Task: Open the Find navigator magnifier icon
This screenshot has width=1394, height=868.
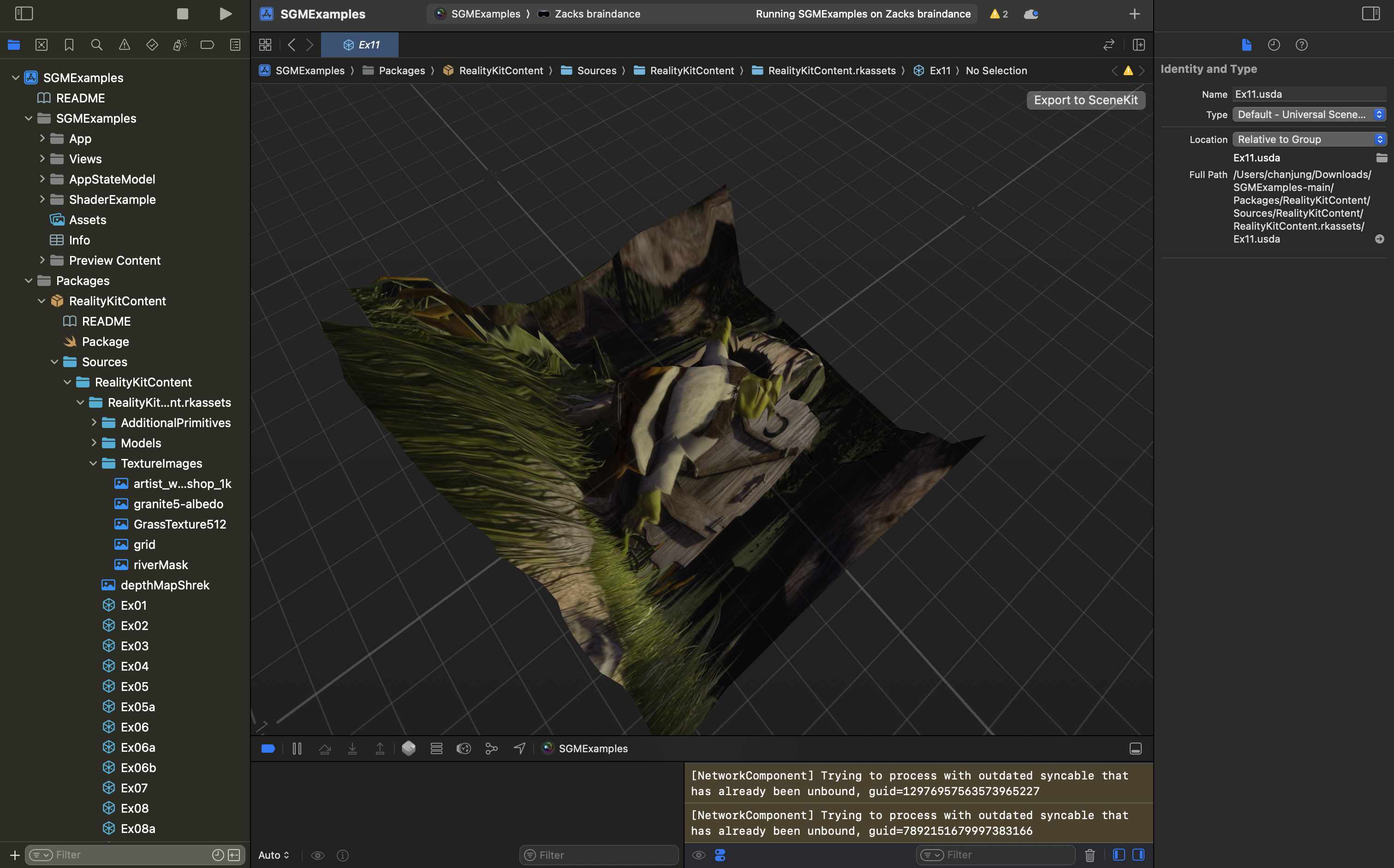Action: point(96,45)
